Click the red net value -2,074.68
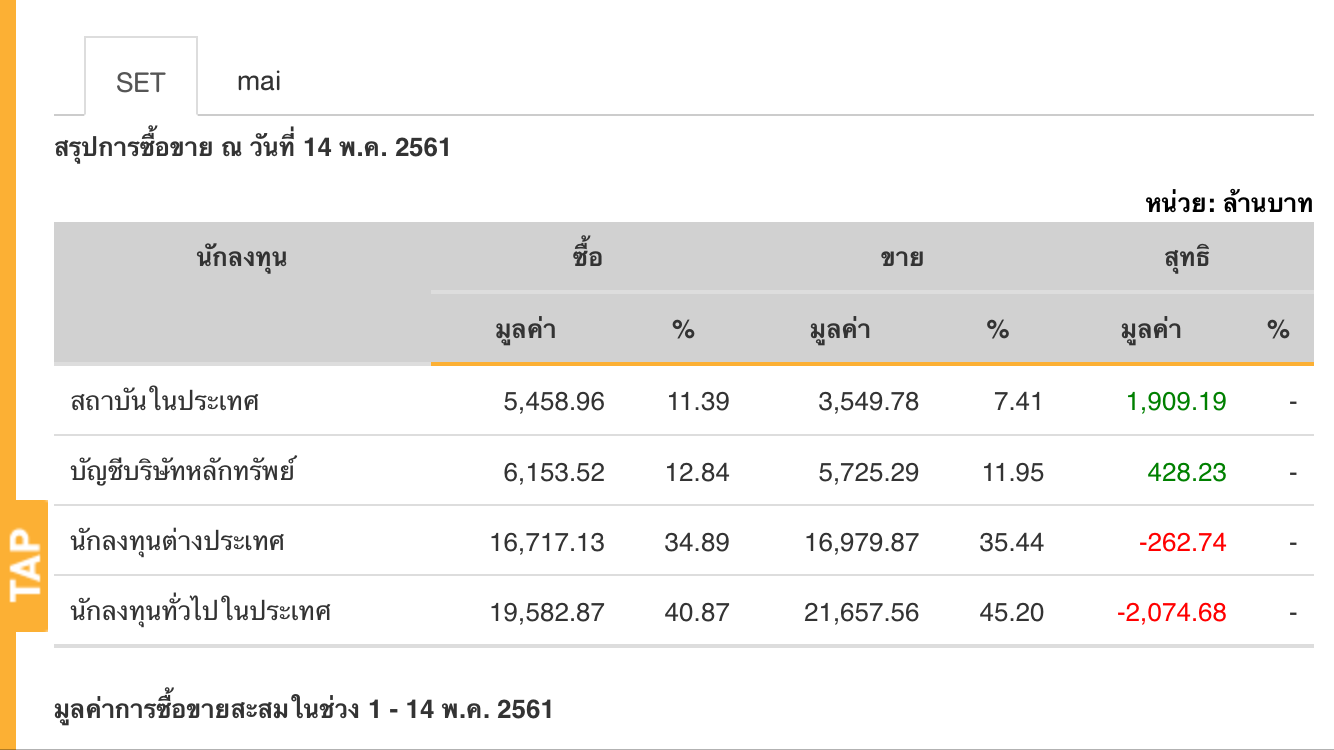The image size is (1334, 750). point(1171,612)
